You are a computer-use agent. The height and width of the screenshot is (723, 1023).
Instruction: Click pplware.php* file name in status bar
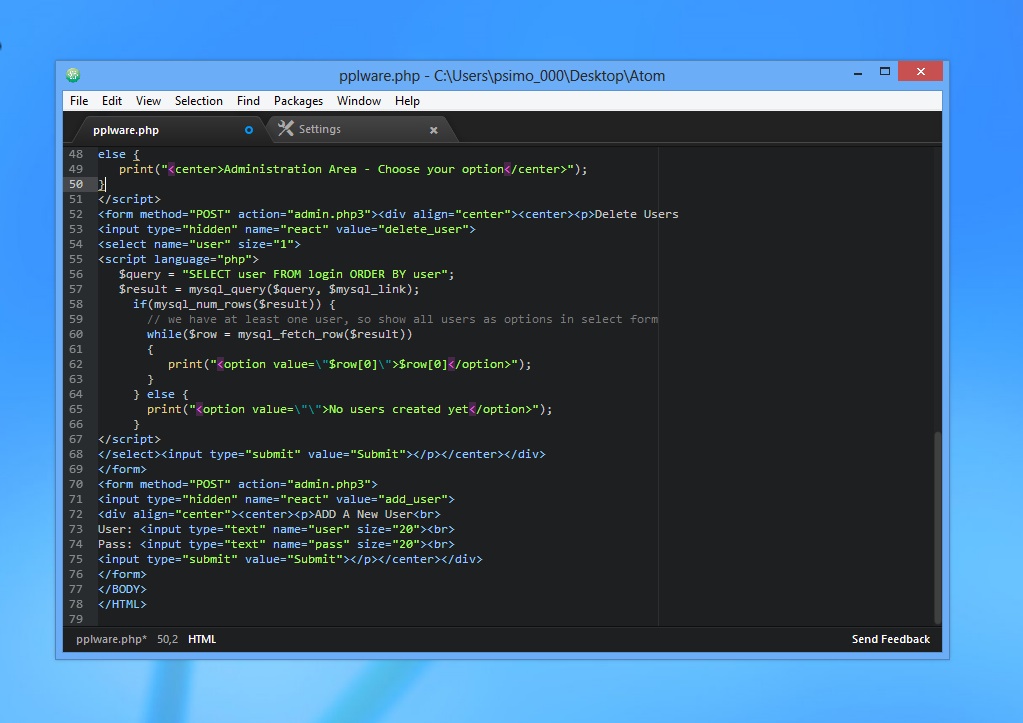(112, 639)
